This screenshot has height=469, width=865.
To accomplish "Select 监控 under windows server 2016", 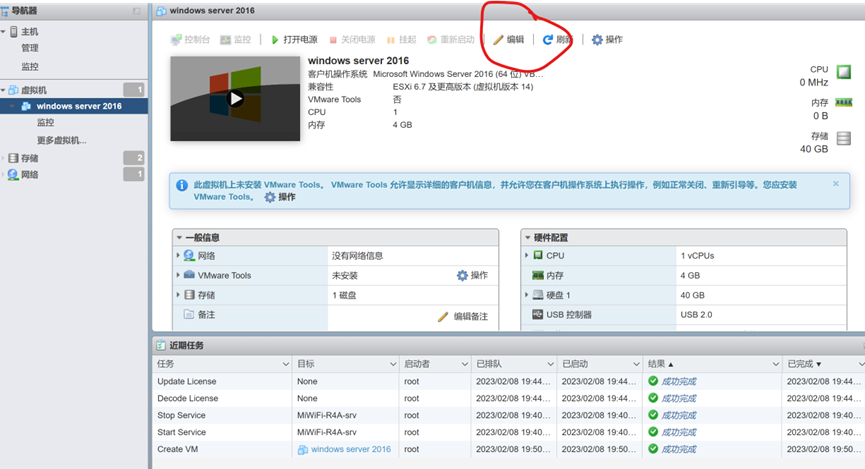I will coord(45,122).
